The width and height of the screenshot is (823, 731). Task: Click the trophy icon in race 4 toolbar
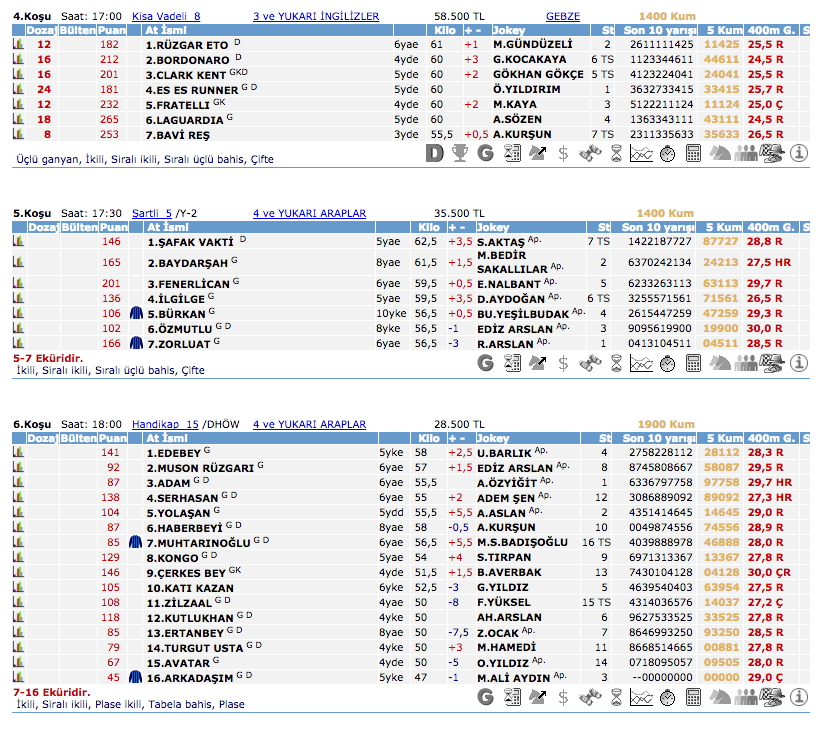point(460,153)
